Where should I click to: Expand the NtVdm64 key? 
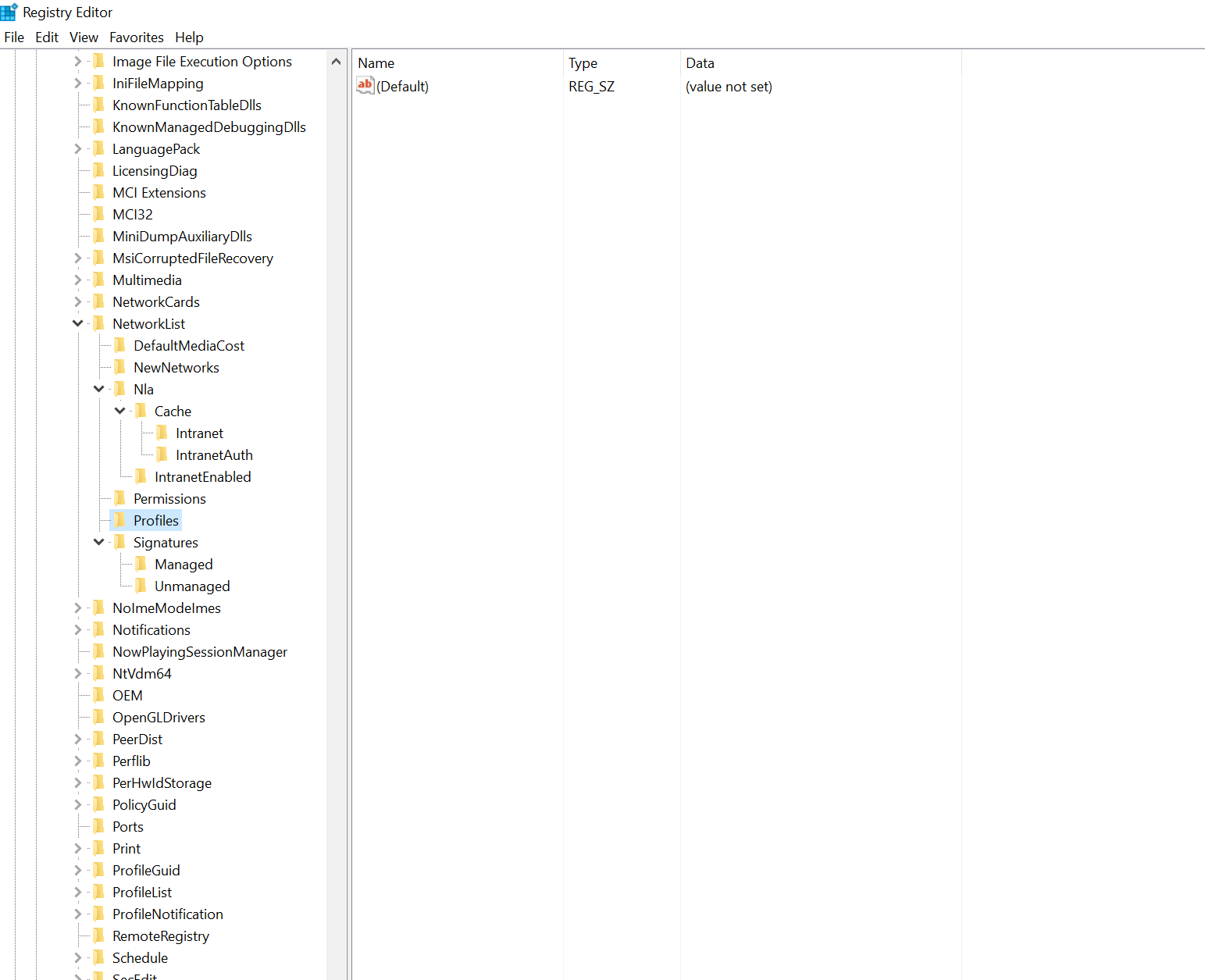[x=77, y=673]
